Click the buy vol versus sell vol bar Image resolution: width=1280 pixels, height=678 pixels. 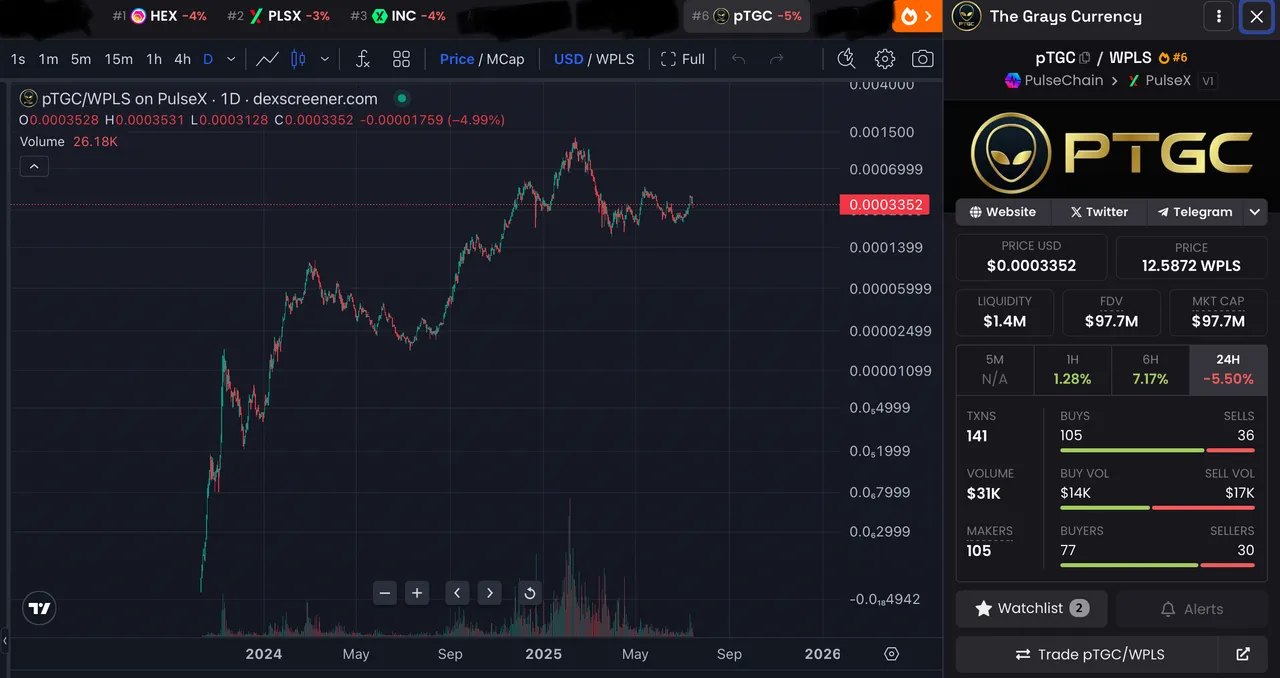click(1157, 508)
